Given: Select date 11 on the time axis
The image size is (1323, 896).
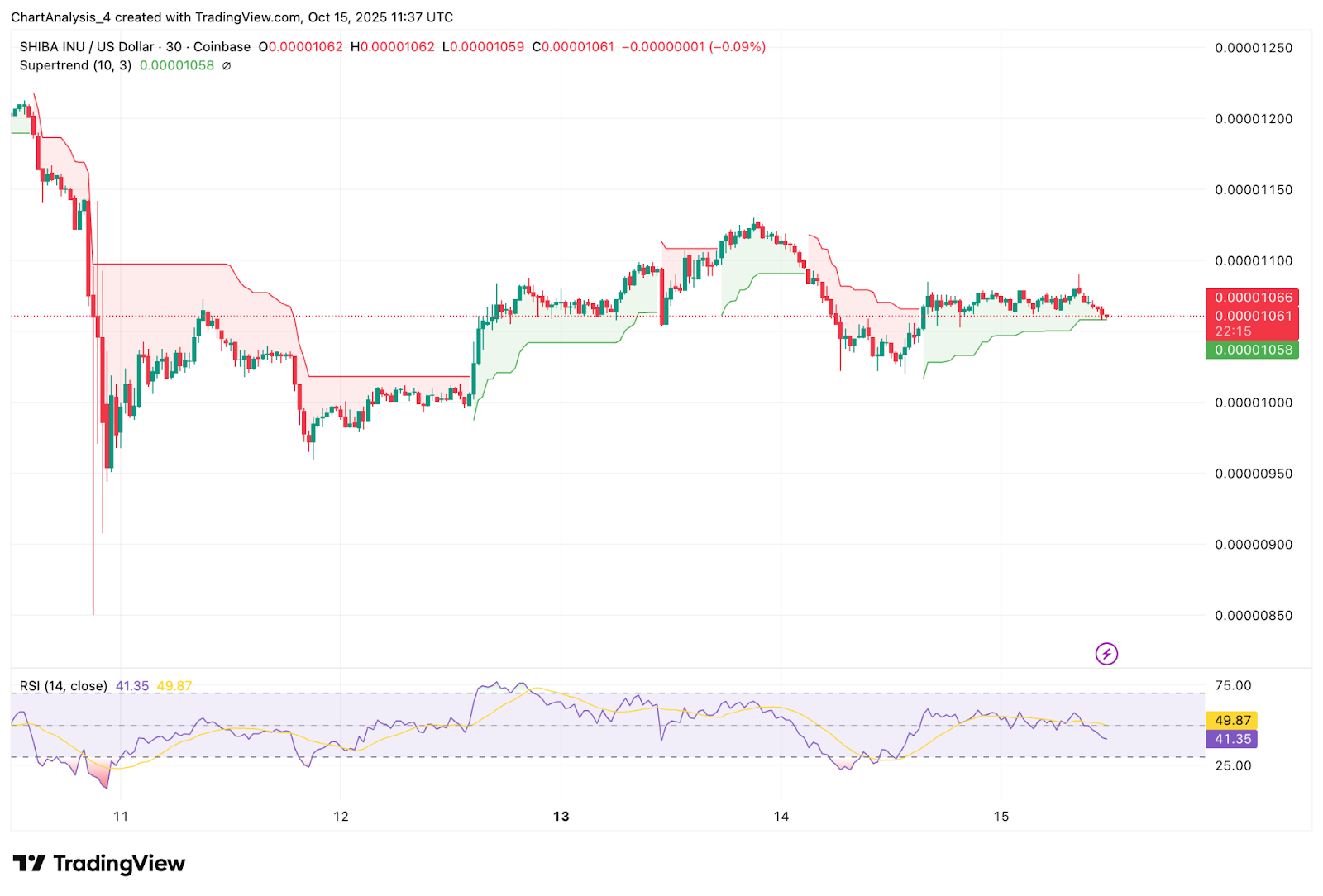Looking at the screenshot, I should 121,817.
